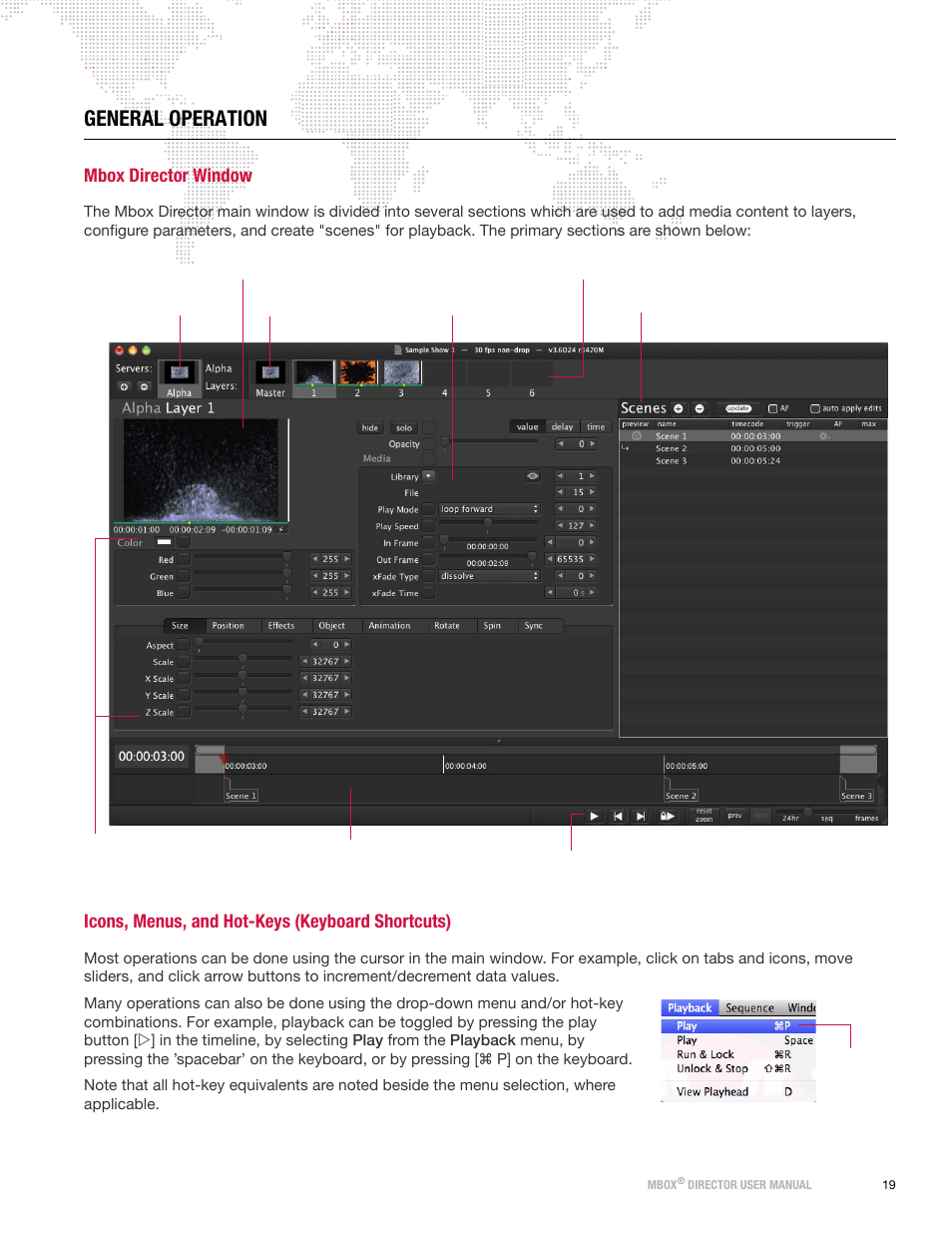952x1233 pixels.
Task: Select Play from the Playback menu
Action: click(689, 1025)
